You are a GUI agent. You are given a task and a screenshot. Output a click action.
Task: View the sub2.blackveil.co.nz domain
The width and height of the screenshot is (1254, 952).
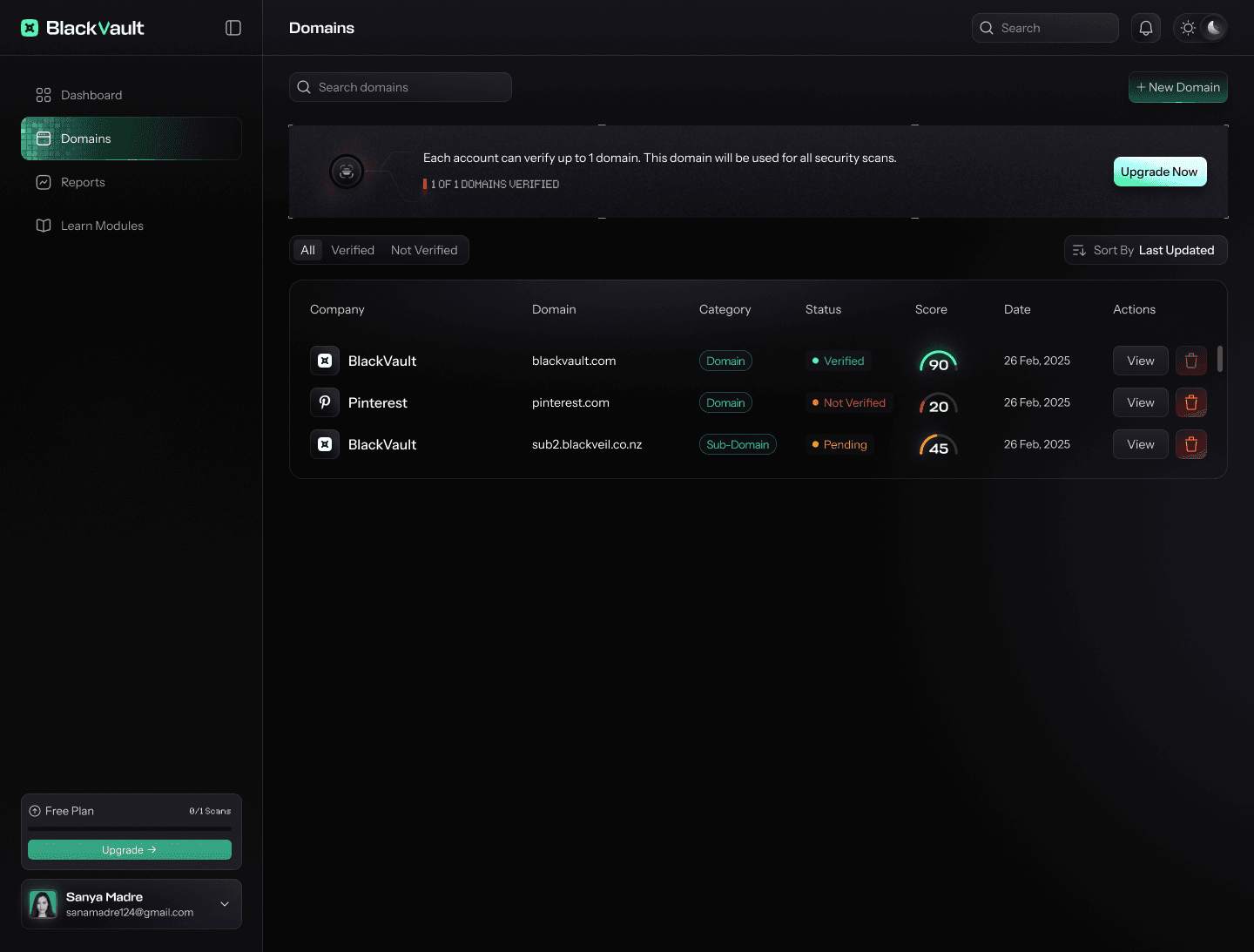[x=1141, y=444]
